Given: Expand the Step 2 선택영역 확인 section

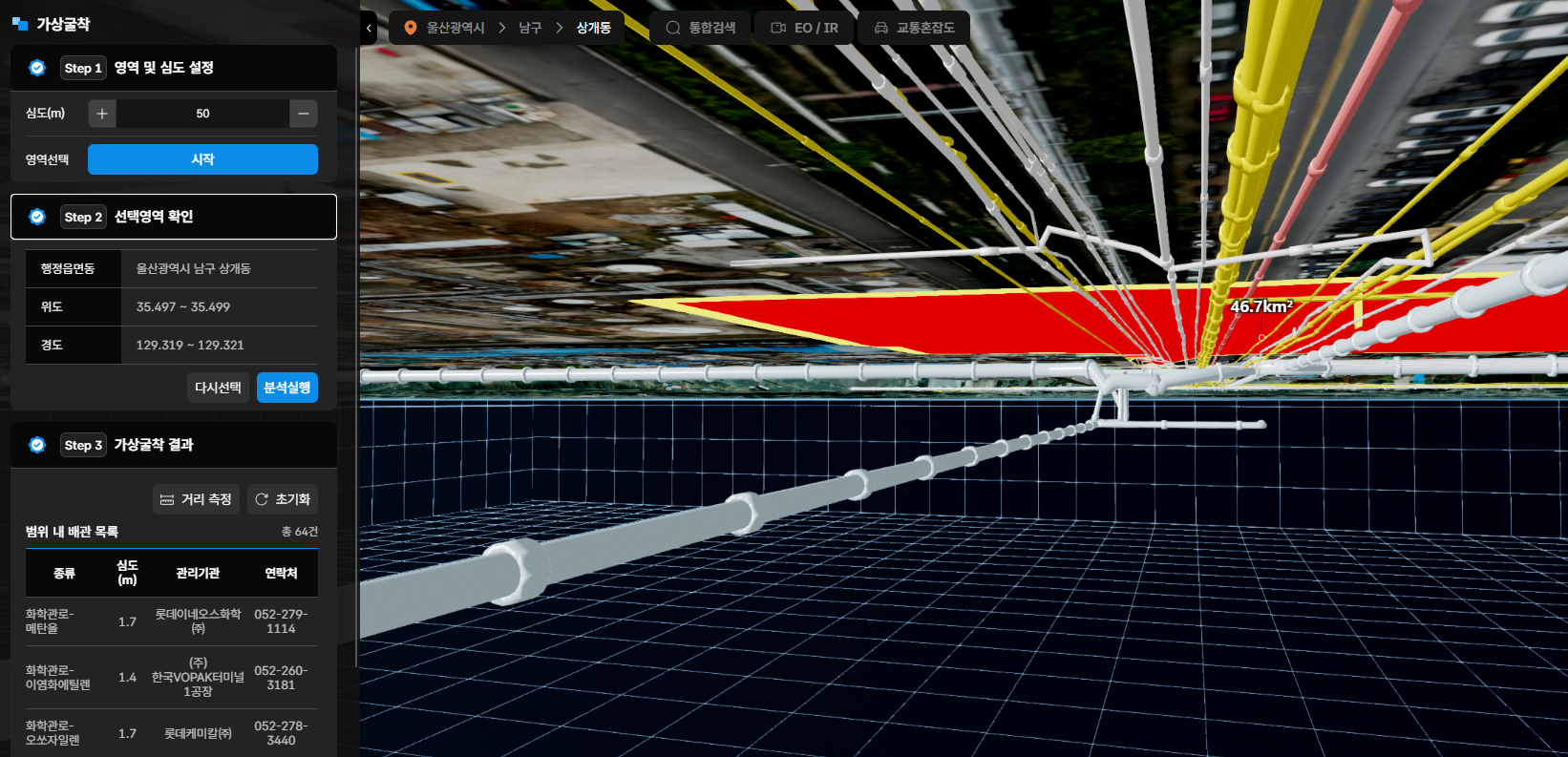Looking at the screenshot, I should click(174, 217).
